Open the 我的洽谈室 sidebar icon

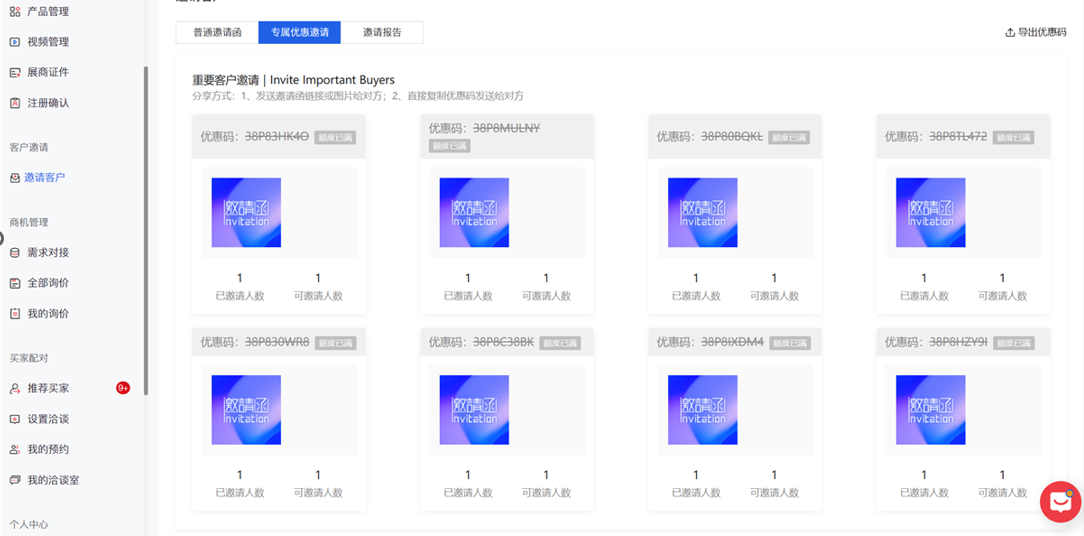[15, 480]
